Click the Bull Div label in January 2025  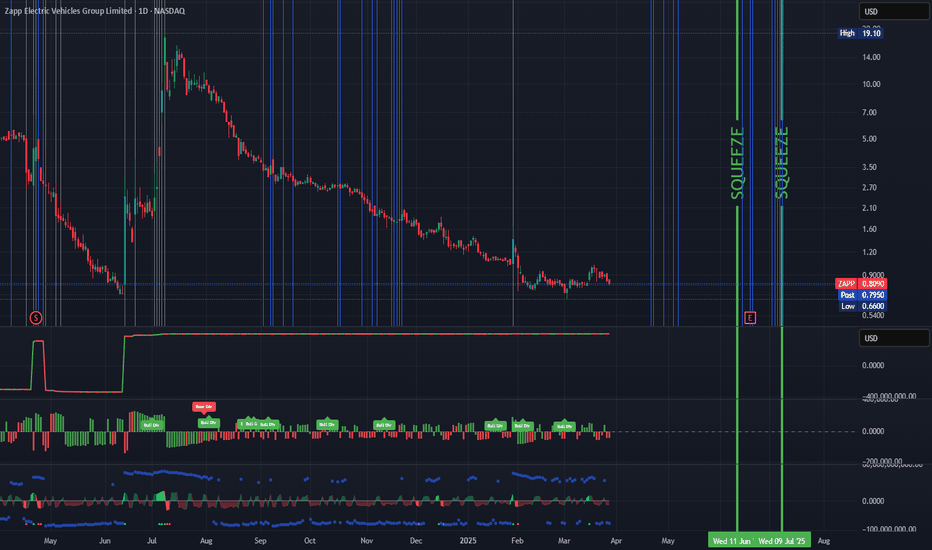tap(495, 425)
